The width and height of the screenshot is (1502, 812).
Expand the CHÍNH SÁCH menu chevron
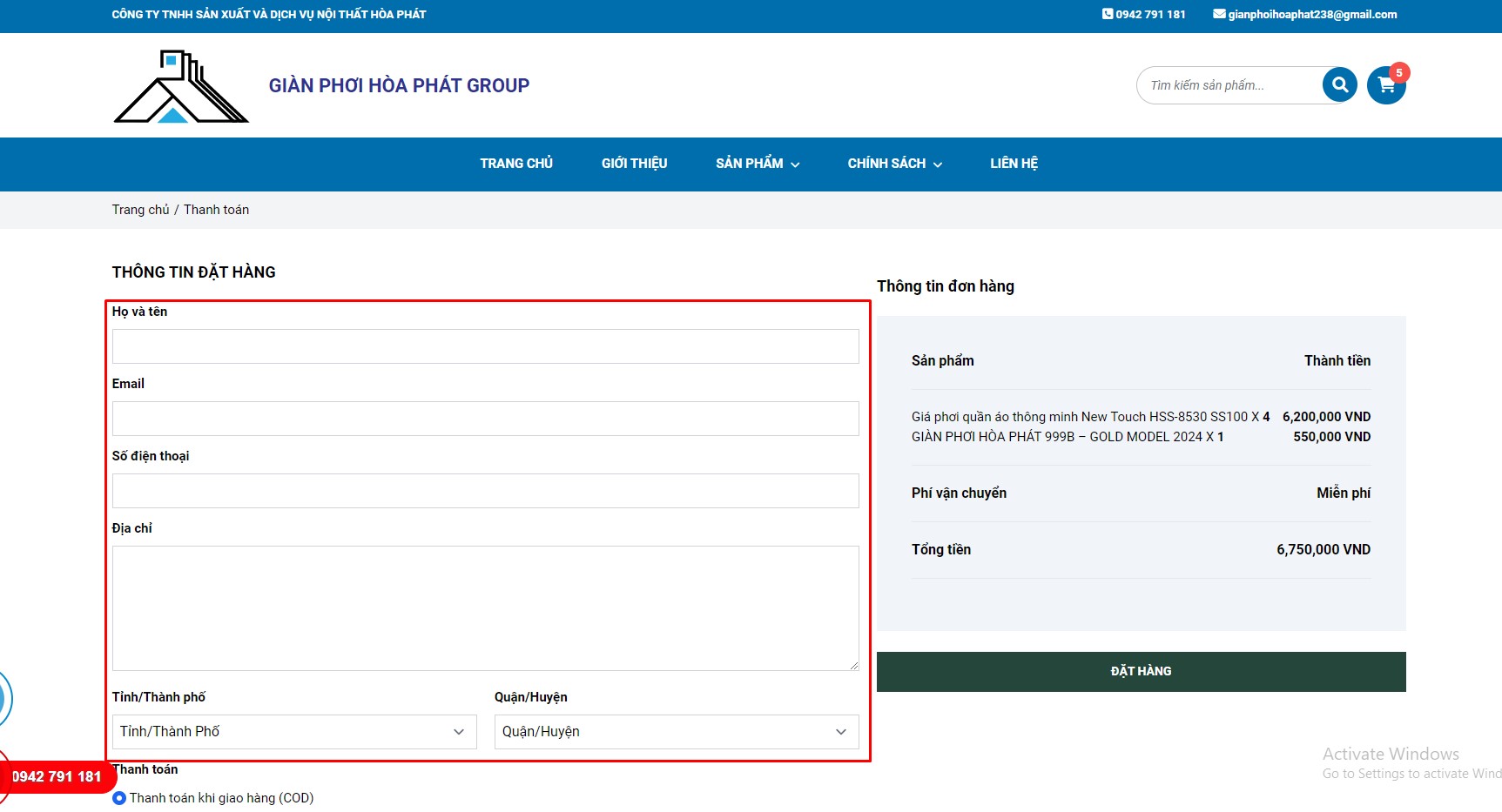[938, 164]
